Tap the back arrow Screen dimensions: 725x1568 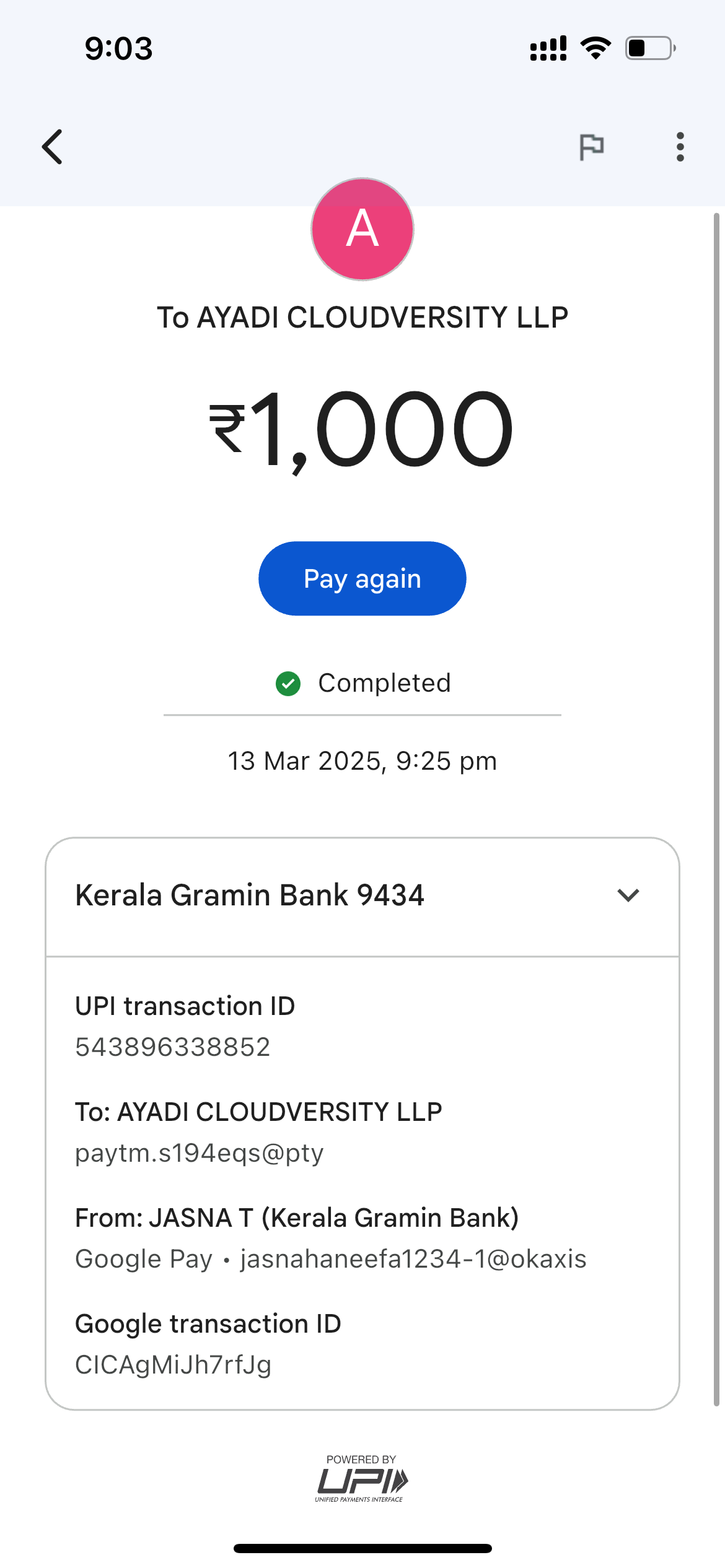point(53,147)
